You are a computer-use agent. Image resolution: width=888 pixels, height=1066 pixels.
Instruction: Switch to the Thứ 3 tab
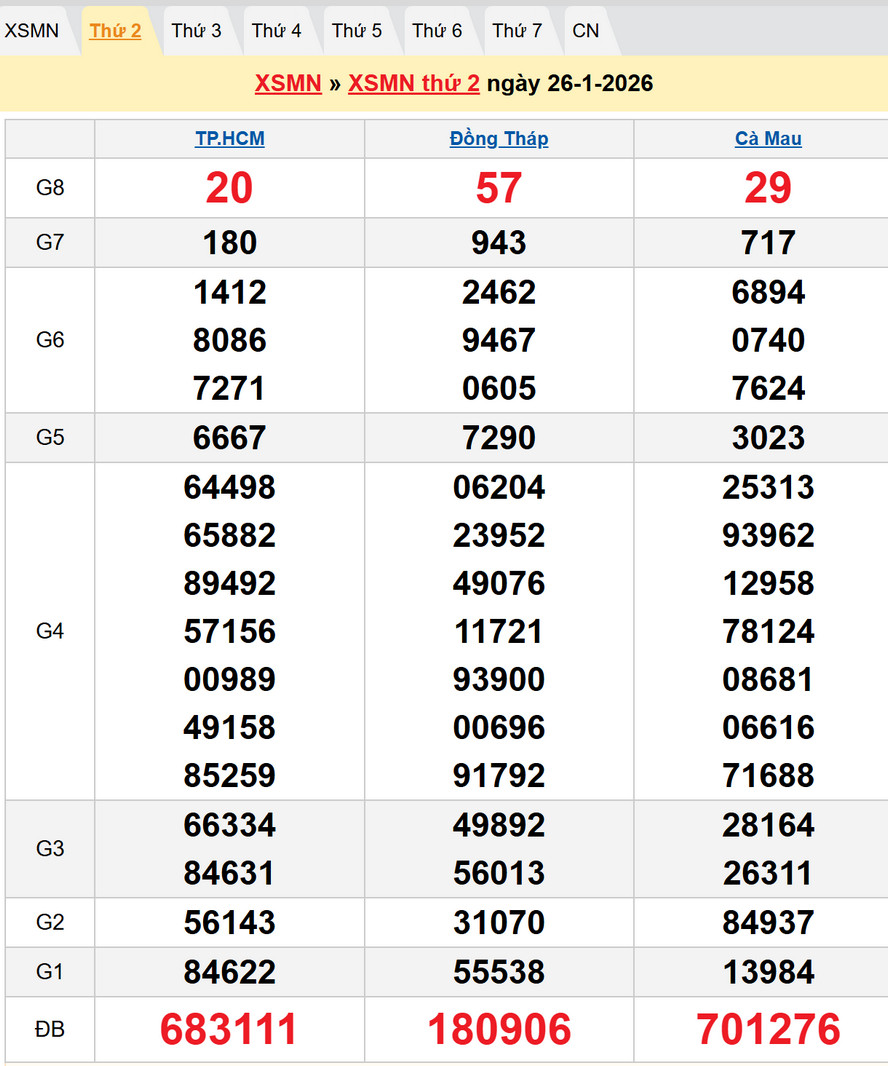click(x=196, y=31)
